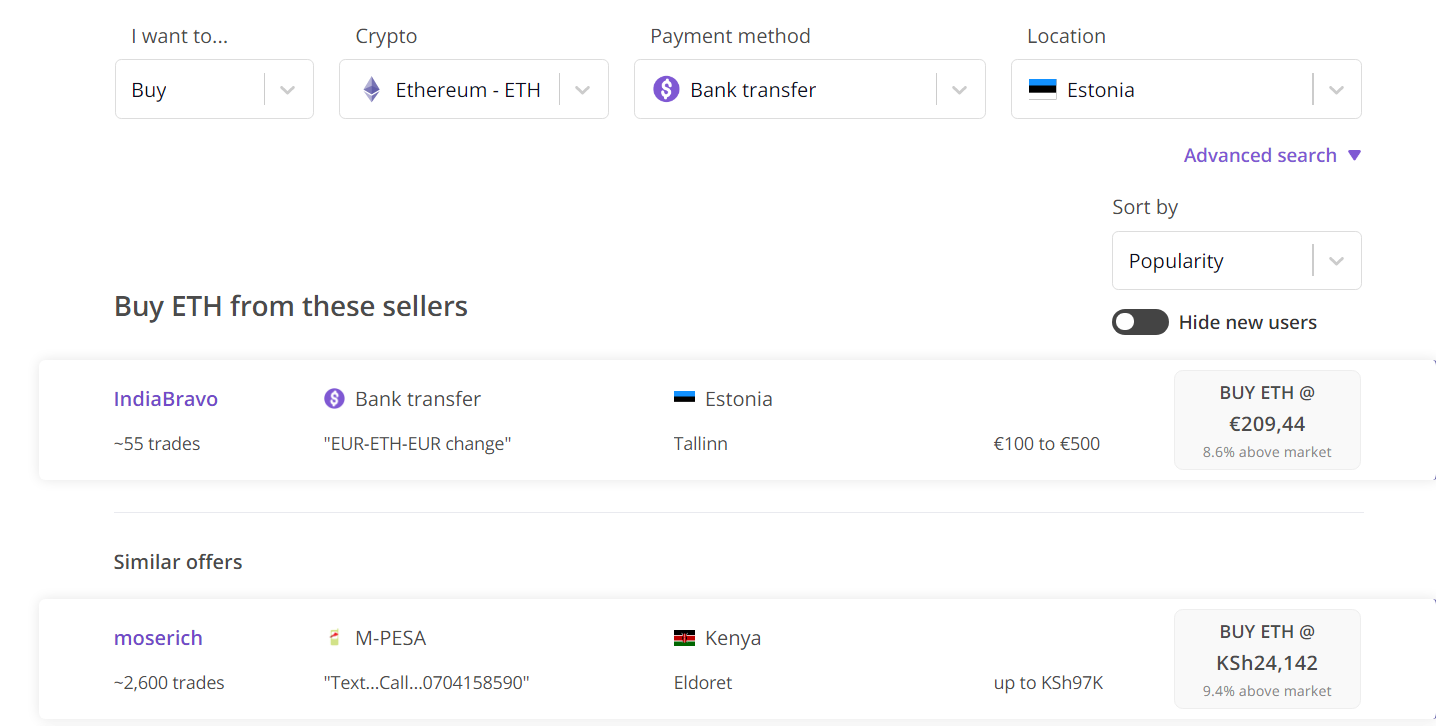Open the Location dropdown chevron
1436x726 pixels.
click(x=1336, y=90)
